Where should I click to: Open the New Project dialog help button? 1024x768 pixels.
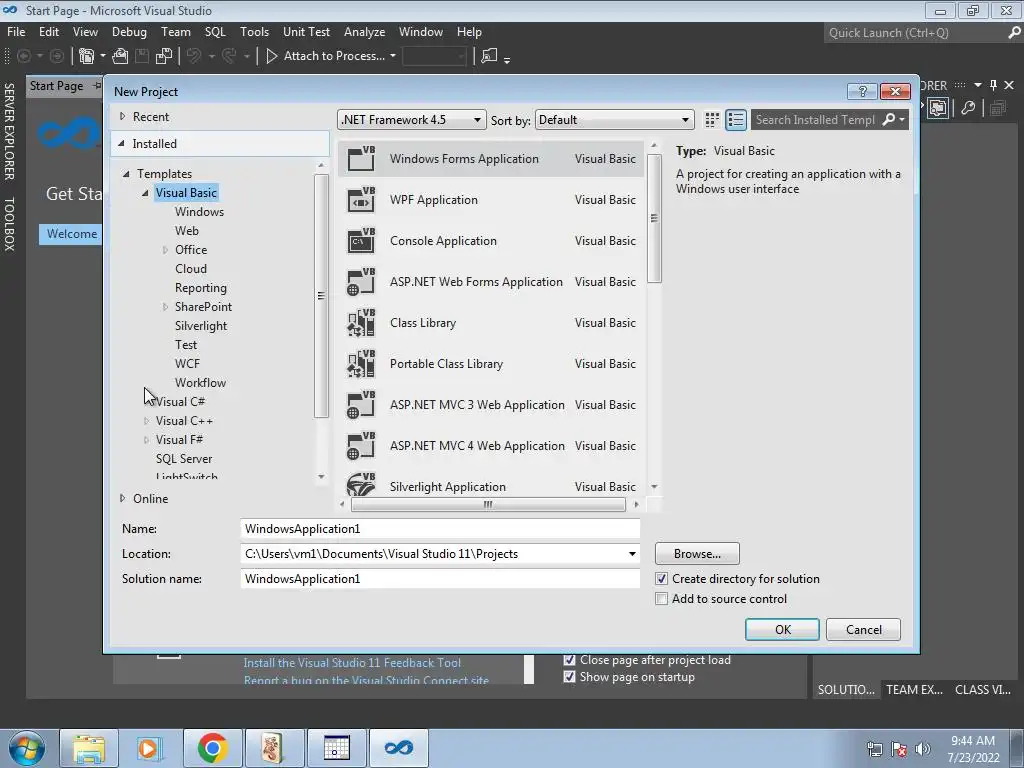pos(862,91)
